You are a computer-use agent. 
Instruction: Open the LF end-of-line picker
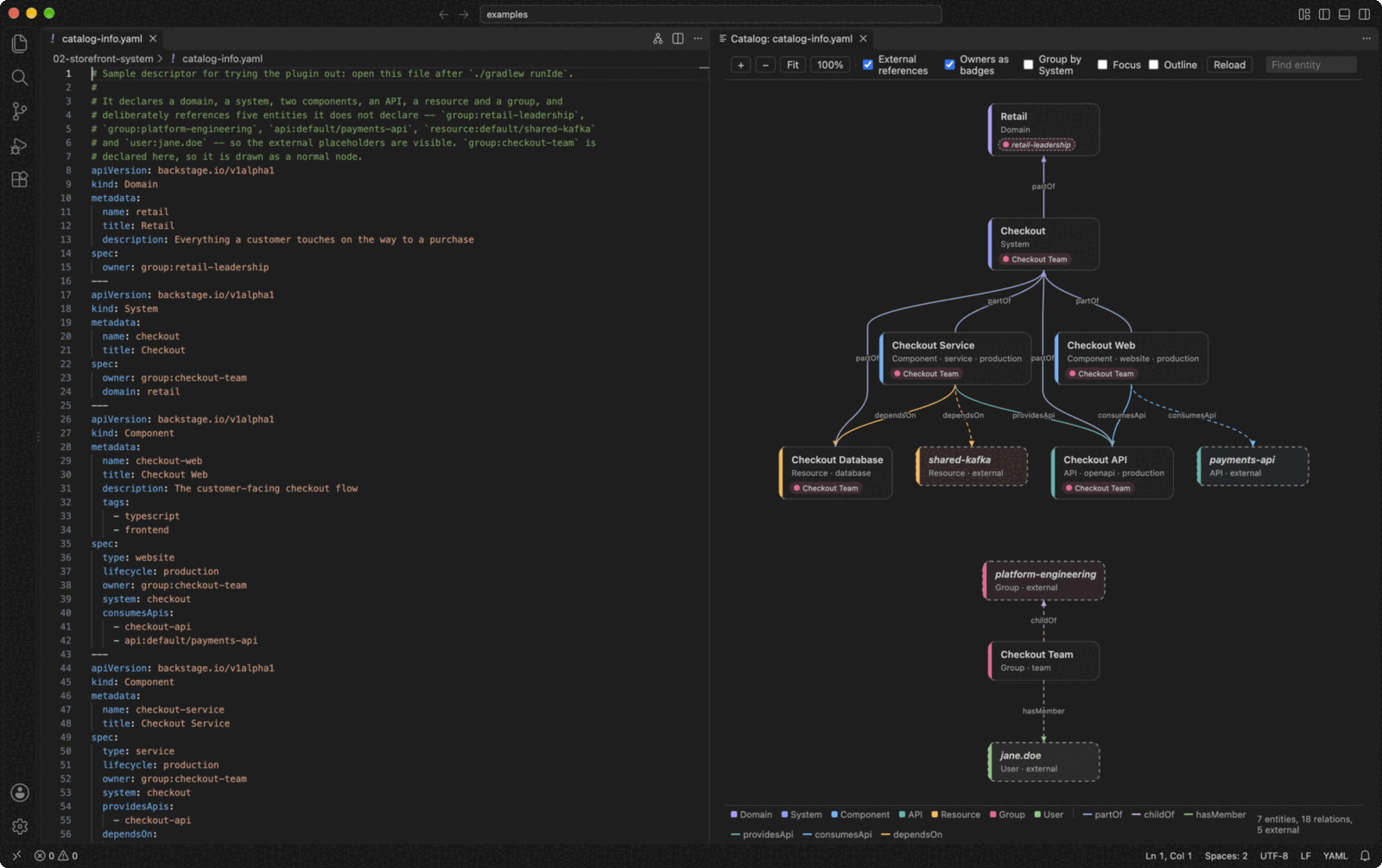[1305, 856]
